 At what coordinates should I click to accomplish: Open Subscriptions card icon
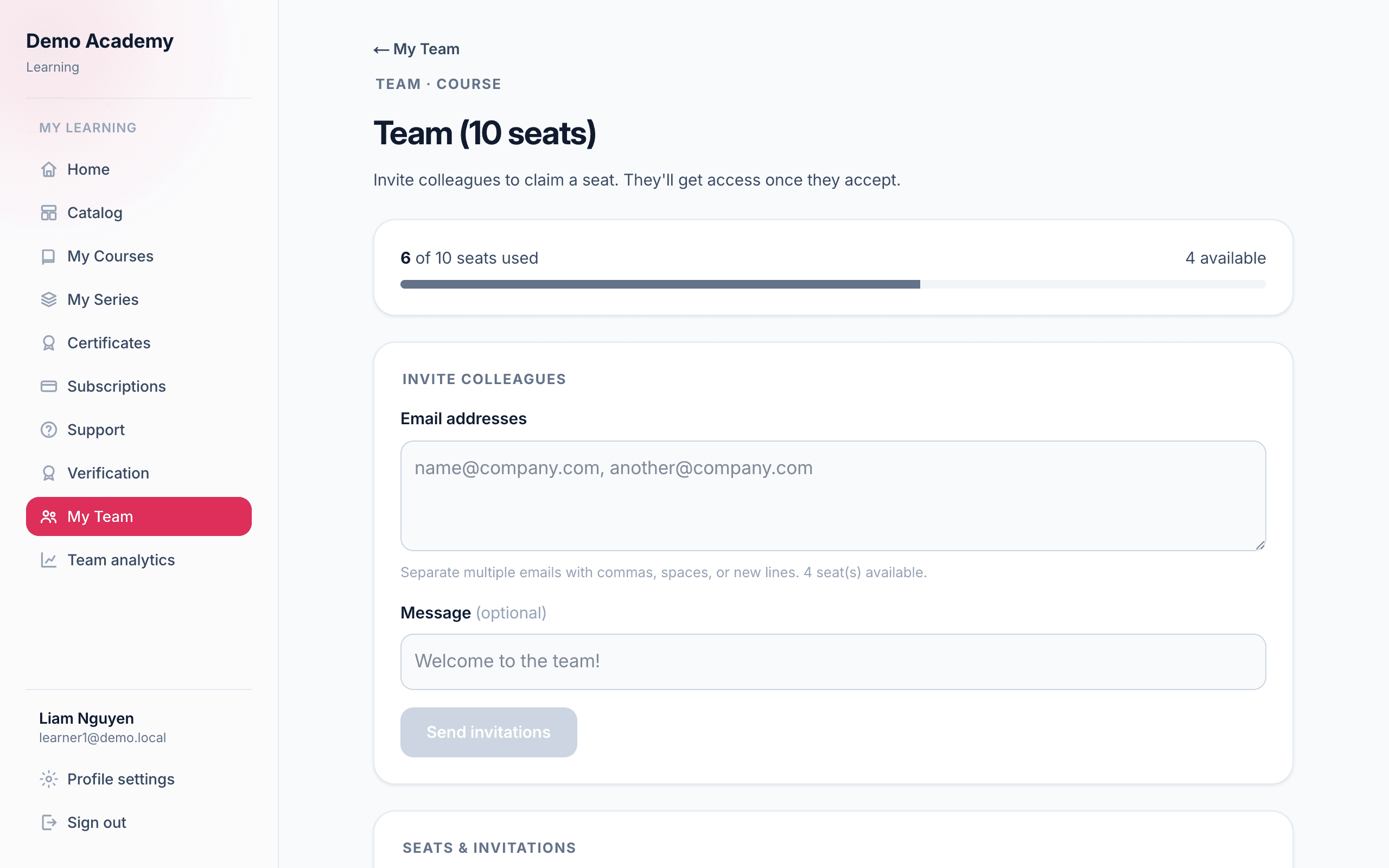(x=49, y=386)
